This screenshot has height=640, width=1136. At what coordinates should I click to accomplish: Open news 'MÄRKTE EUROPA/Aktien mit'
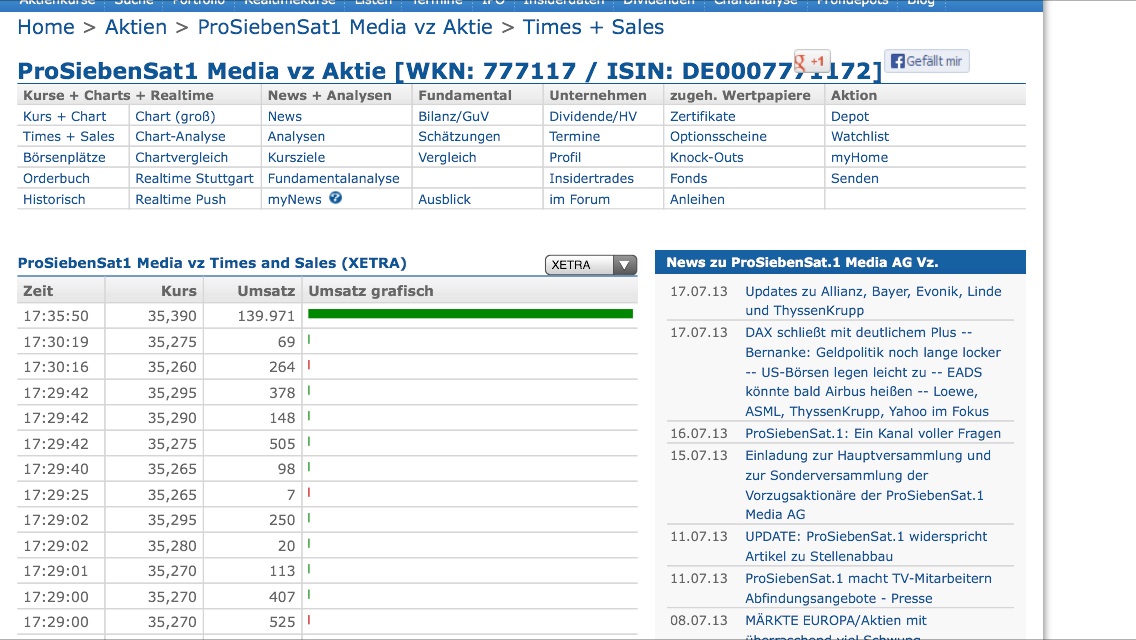point(836,628)
